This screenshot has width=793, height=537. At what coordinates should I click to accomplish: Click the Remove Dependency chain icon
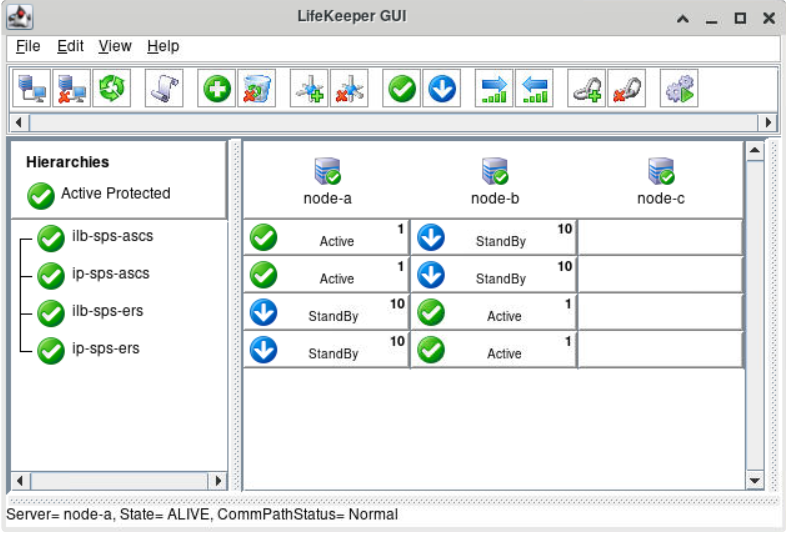627,88
